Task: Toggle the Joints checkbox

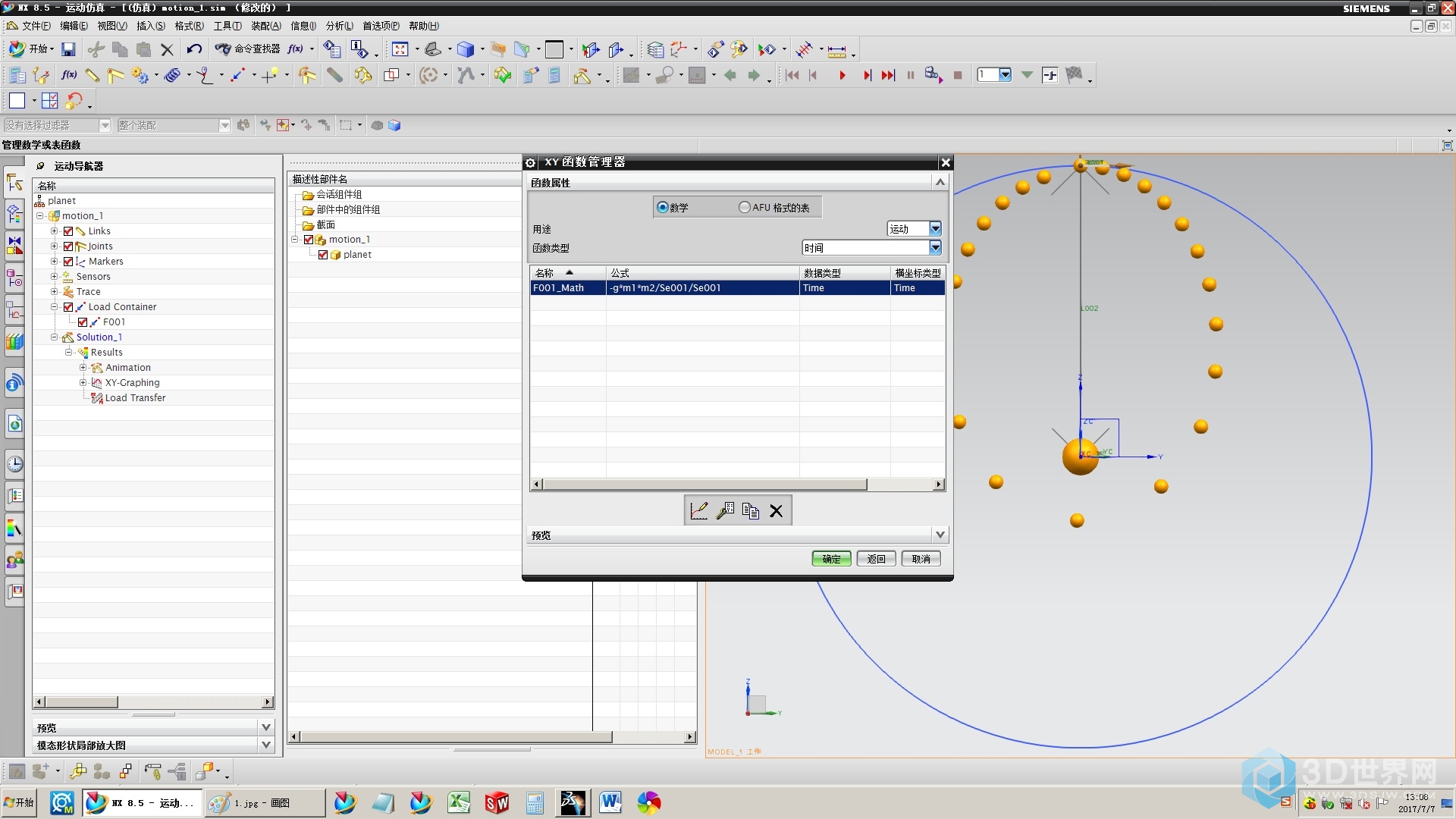Action: tap(68, 246)
